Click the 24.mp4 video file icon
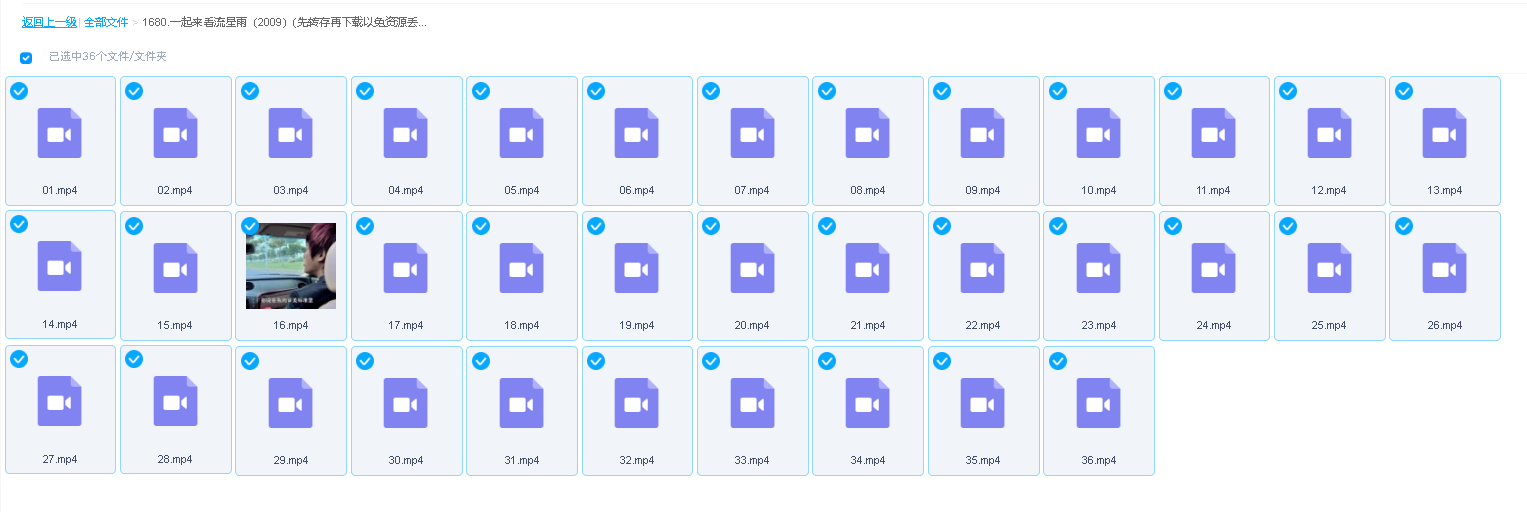 pyautogui.click(x=1213, y=268)
